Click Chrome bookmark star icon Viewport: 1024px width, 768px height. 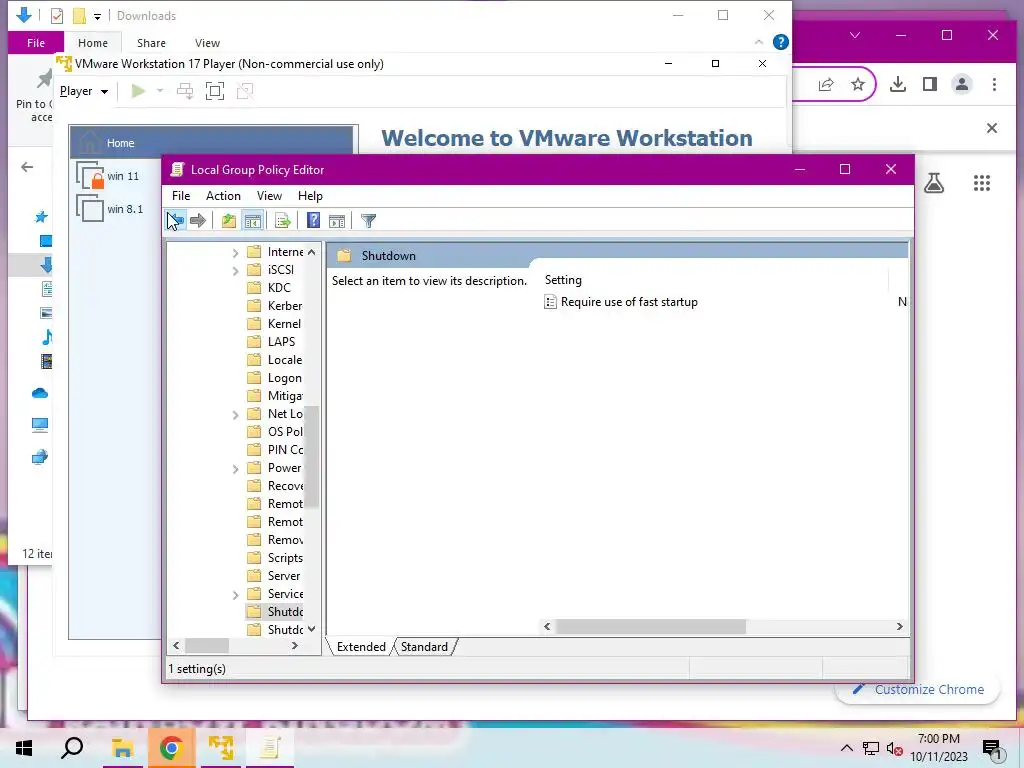[858, 84]
